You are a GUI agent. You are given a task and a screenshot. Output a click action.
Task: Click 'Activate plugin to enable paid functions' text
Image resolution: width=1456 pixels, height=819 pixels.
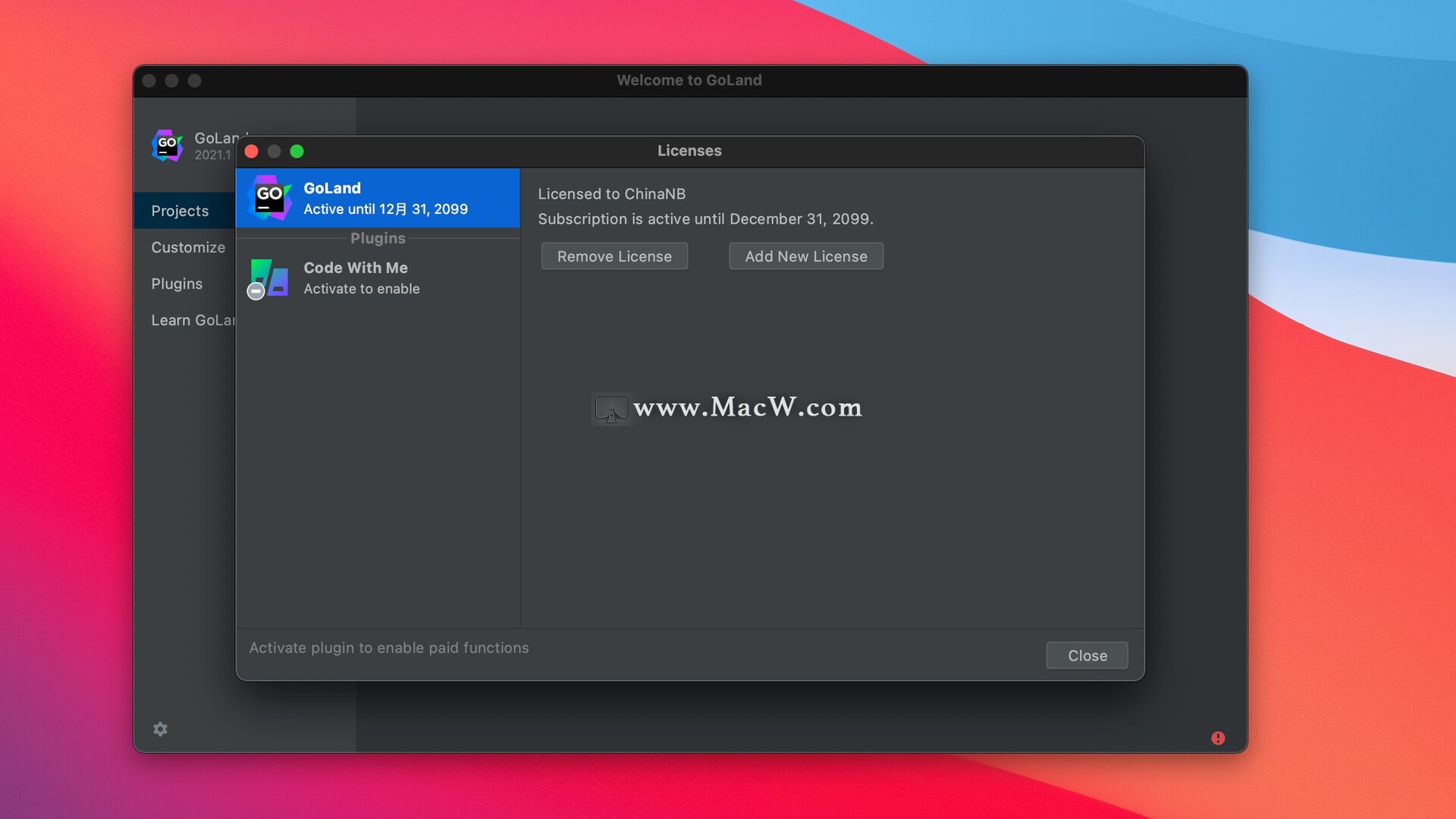[389, 648]
